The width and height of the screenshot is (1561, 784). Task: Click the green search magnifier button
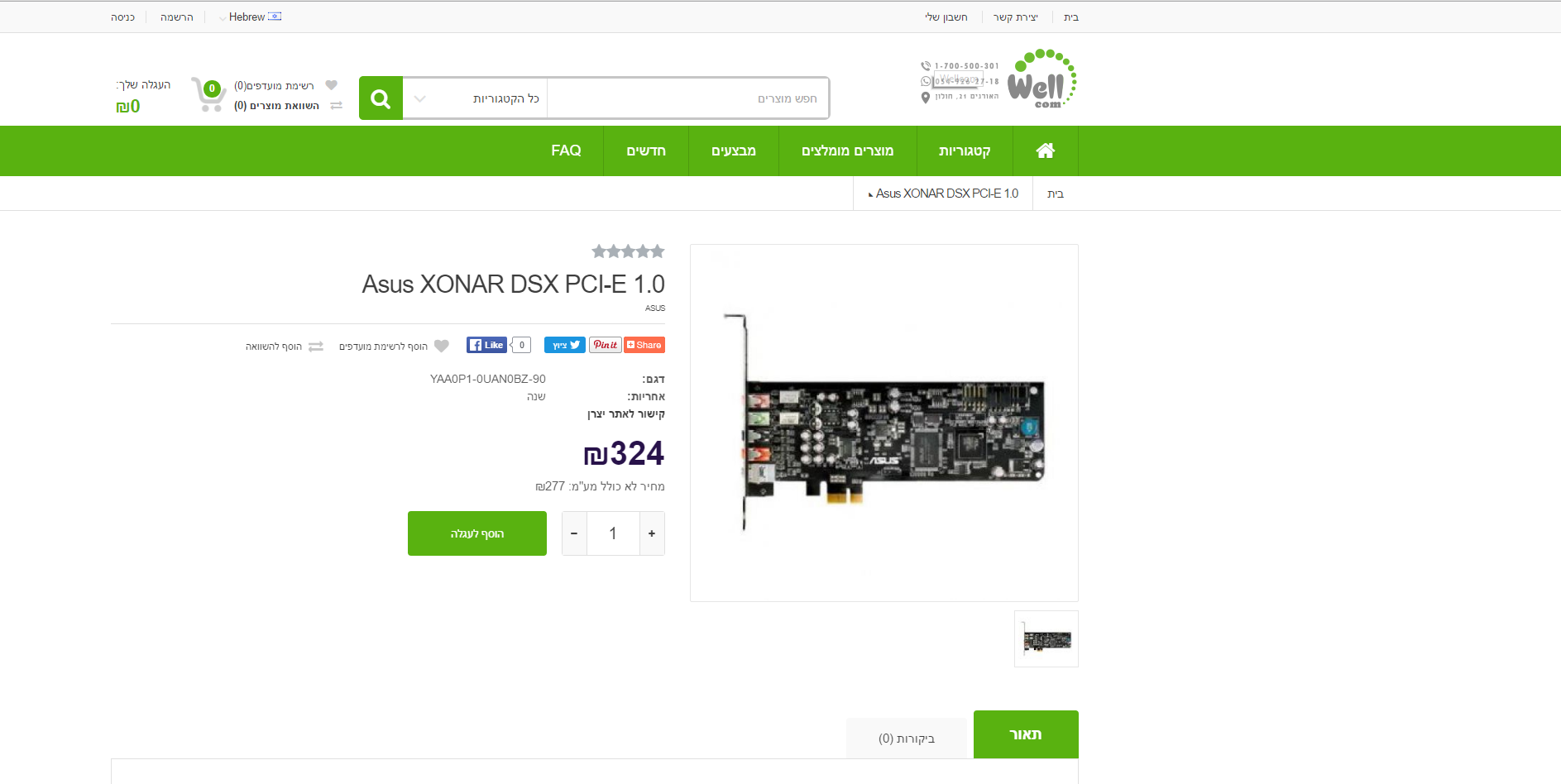point(381,99)
